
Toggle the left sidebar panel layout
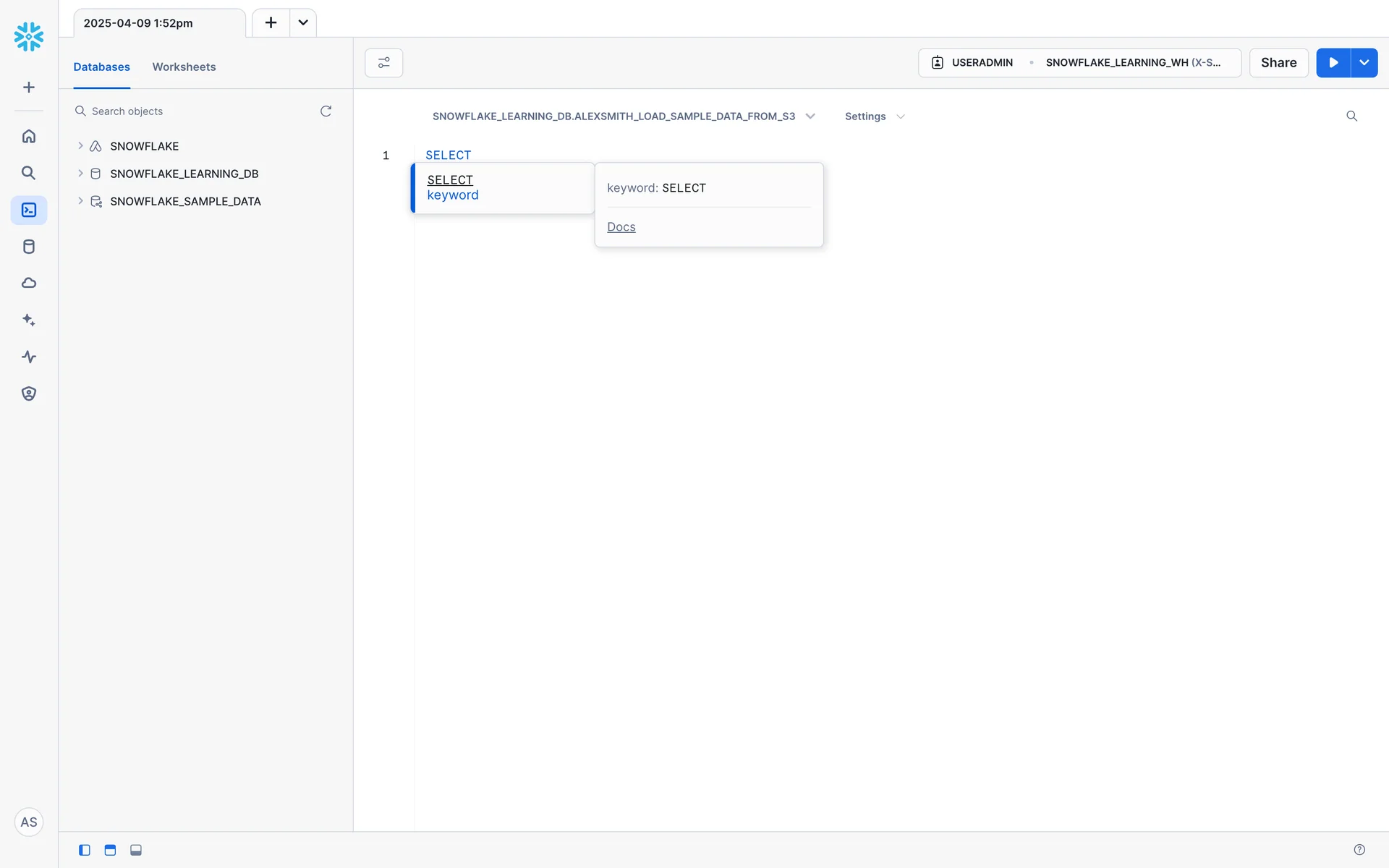pyautogui.click(x=85, y=850)
